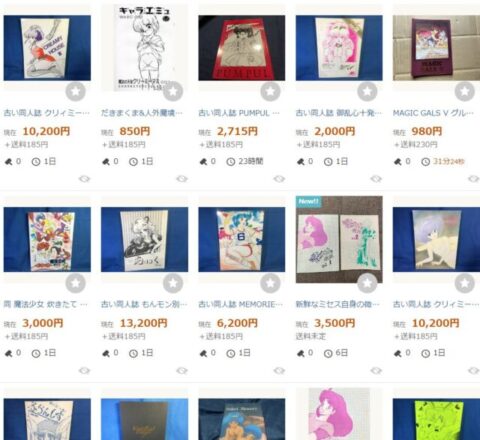Open the PUMPUL listing title link
The image size is (480, 440).
239,113
